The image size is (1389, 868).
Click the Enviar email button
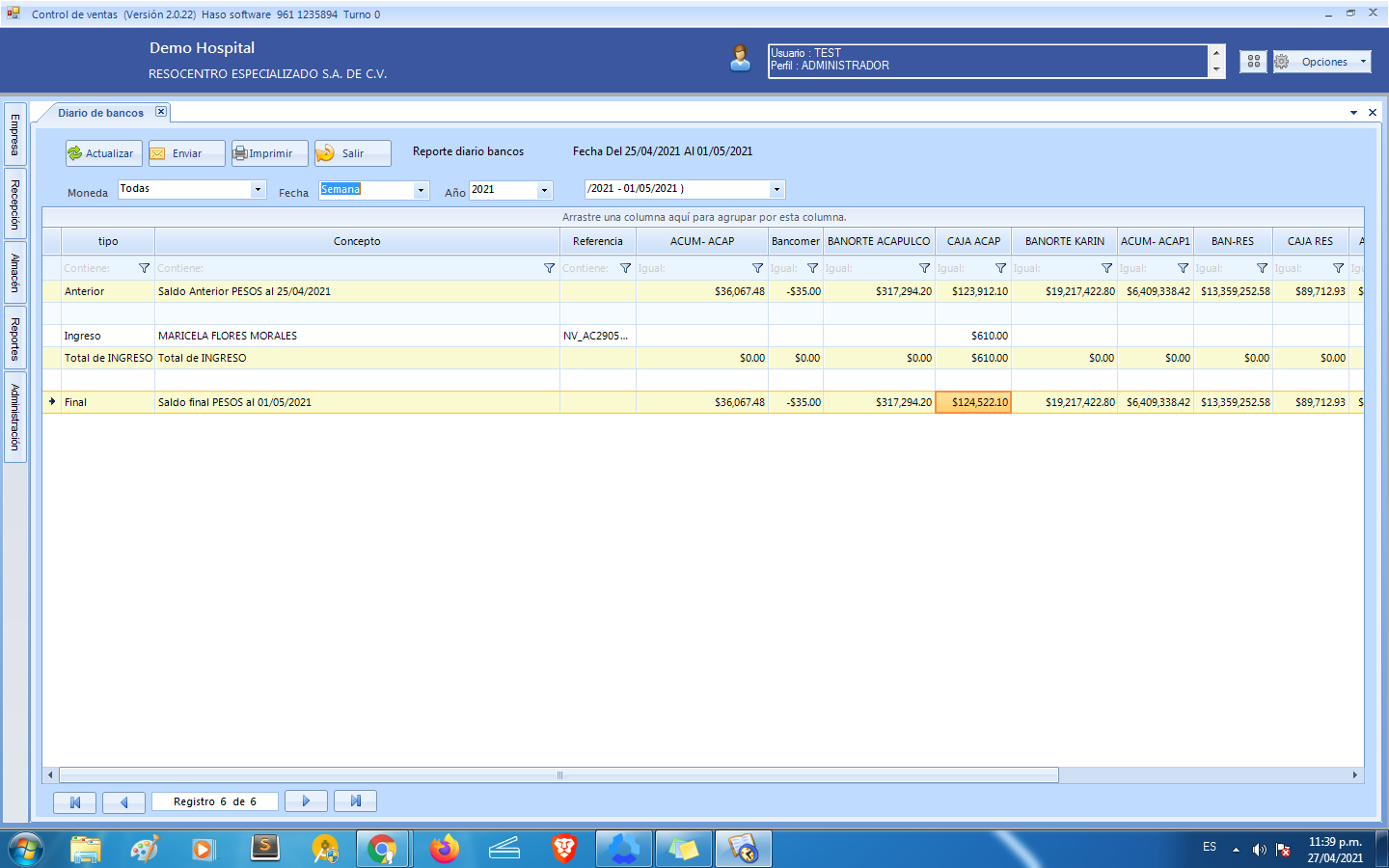tap(186, 153)
